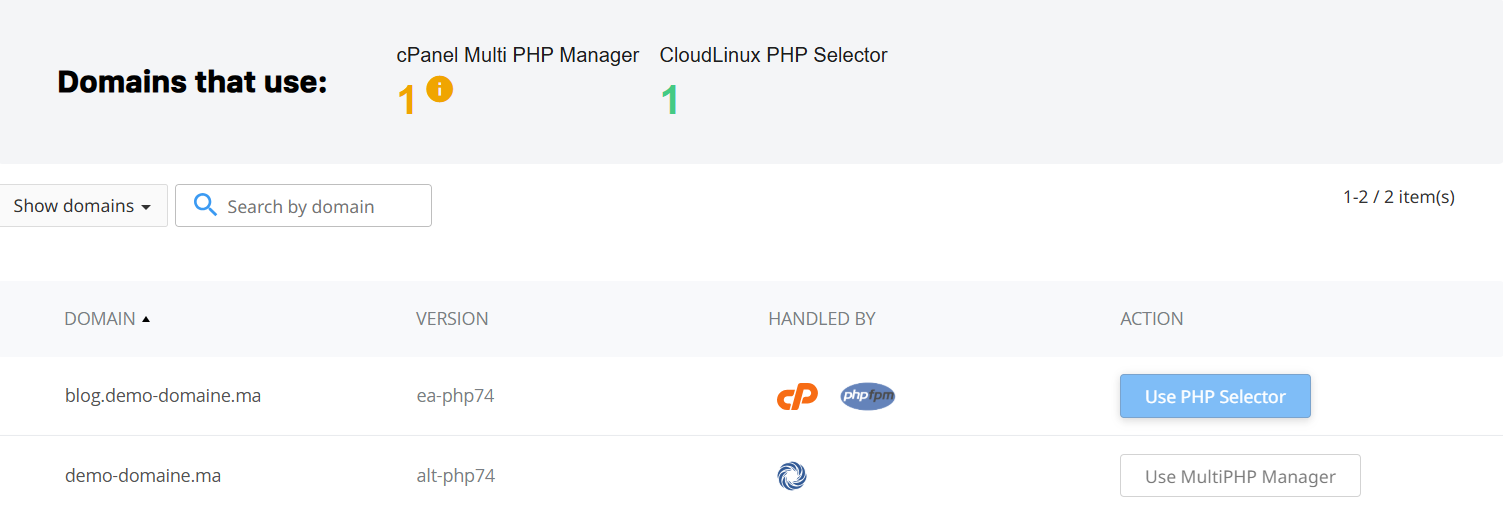Click the CloudLinux swirl icon for demo-domaine.ma
The height and width of the screenshot is (508, 1503).
(791, 476)
